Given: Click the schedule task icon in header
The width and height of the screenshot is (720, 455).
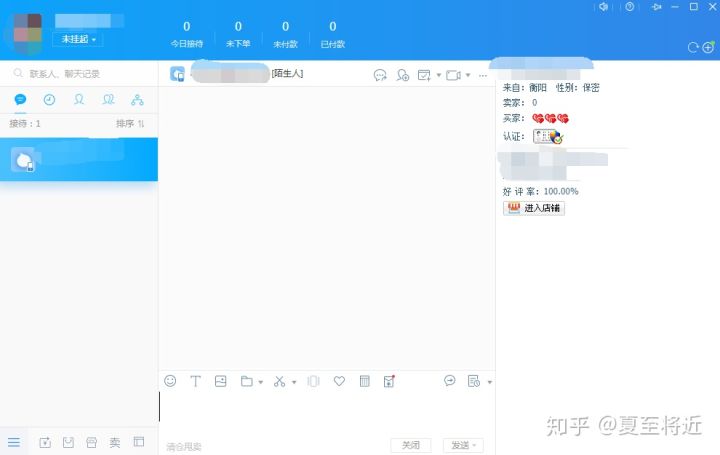Looking at the screenshot, I should 424,75.
